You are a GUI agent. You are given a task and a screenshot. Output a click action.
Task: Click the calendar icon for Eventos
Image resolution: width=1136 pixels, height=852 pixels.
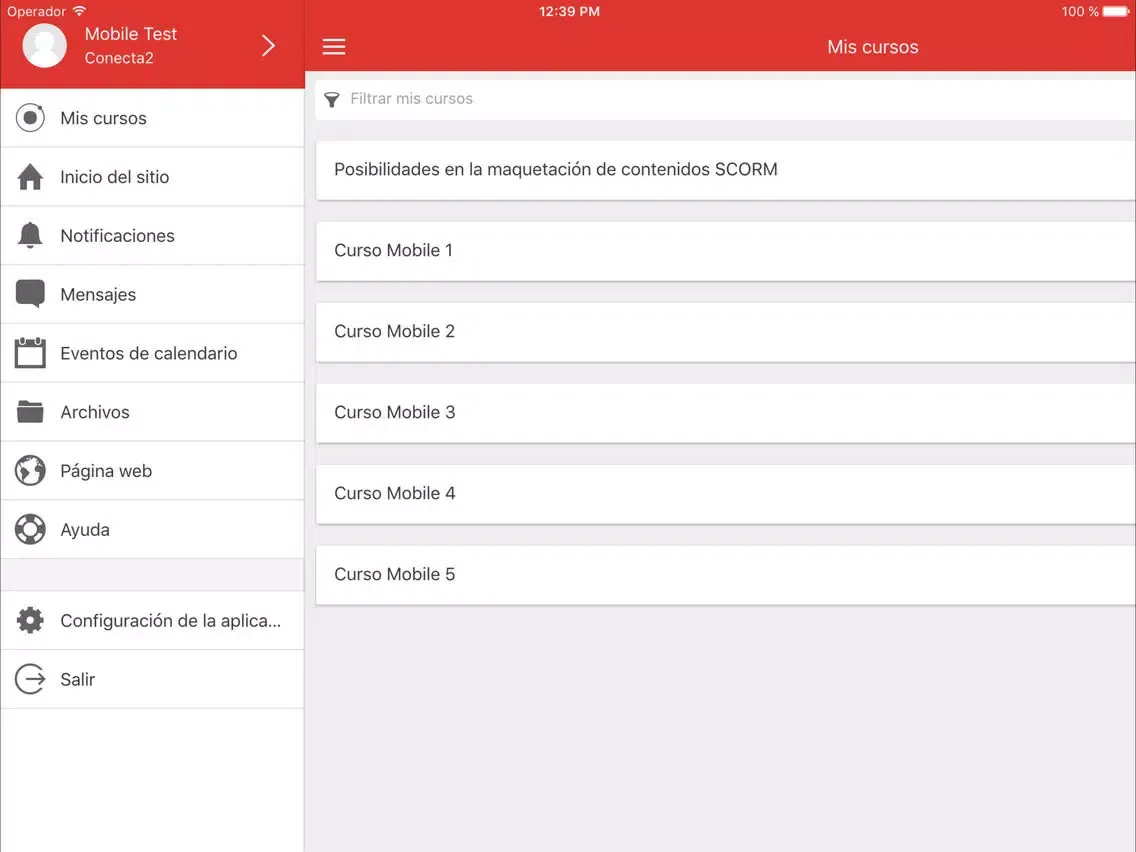pyautogui.click(x=31, y=353)
